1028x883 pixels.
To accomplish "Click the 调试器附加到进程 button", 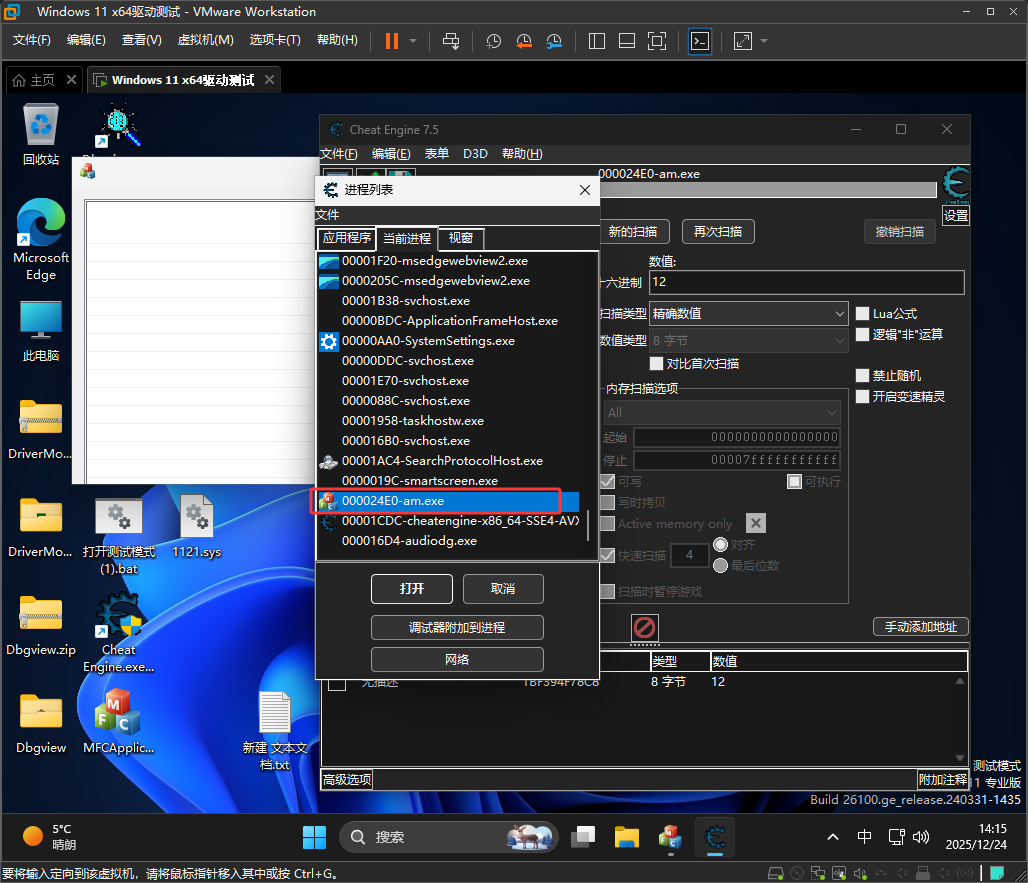I will tap(457, 627).
